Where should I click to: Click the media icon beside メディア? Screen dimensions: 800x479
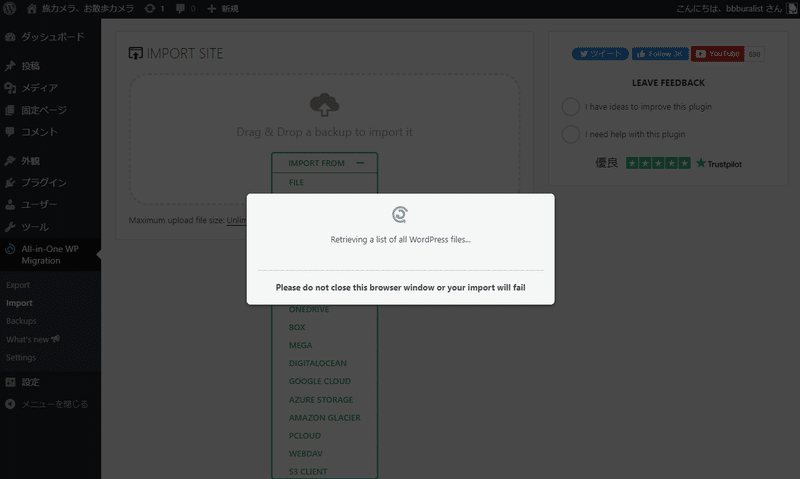pyautogui.click(x=10, y=88)
